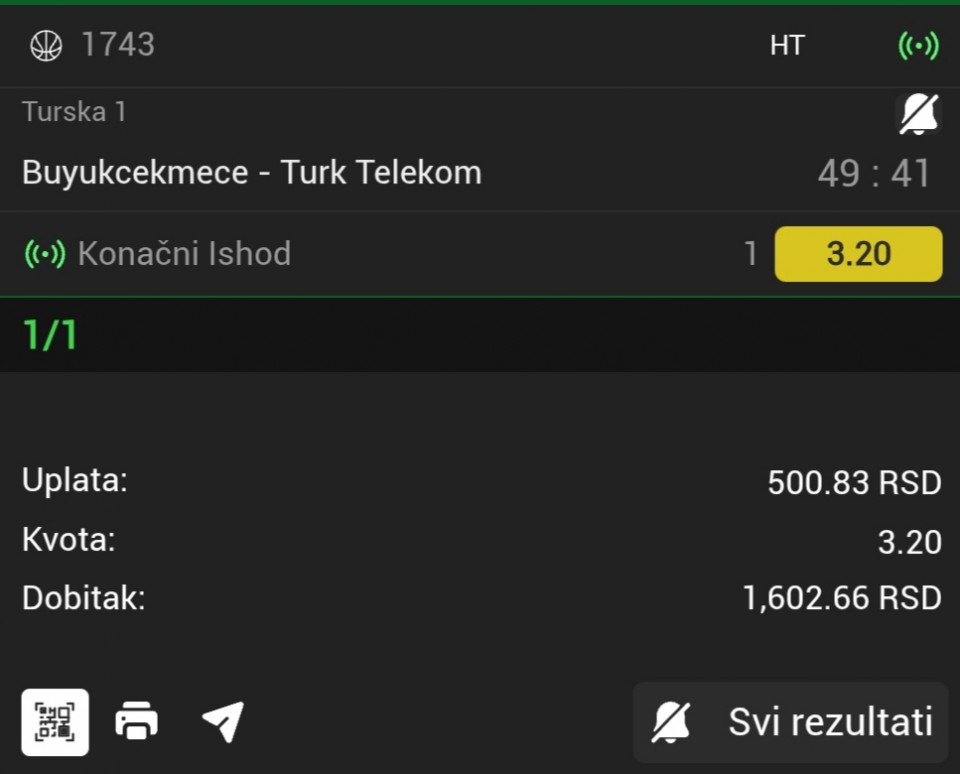Click the 49 : 41 live score
The image size is (960, 774).
point(874,174)
